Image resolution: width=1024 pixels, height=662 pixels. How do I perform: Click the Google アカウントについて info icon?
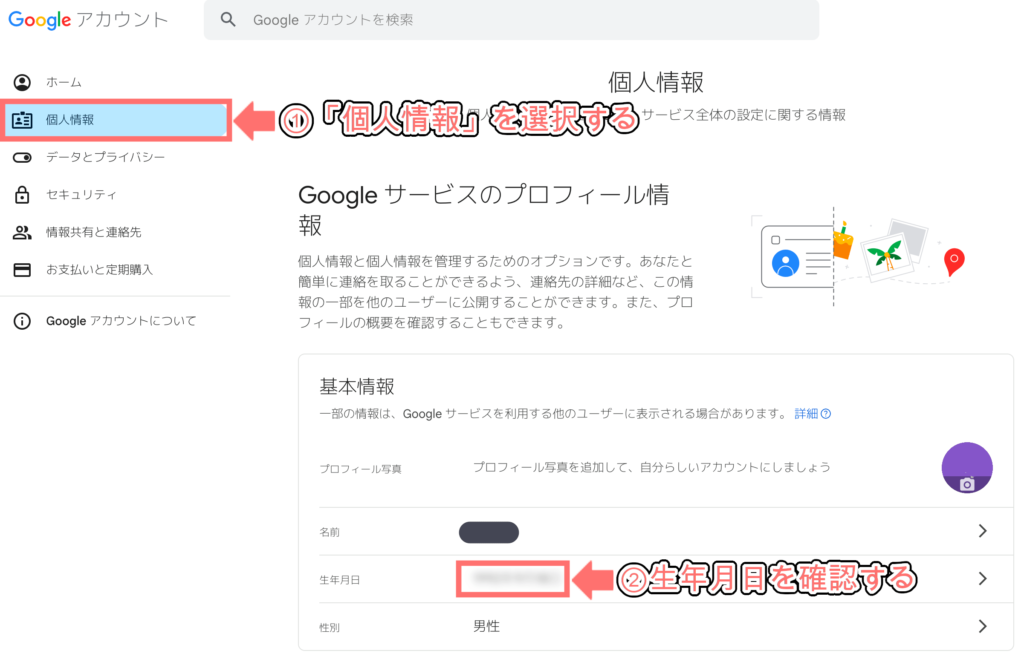22,321
